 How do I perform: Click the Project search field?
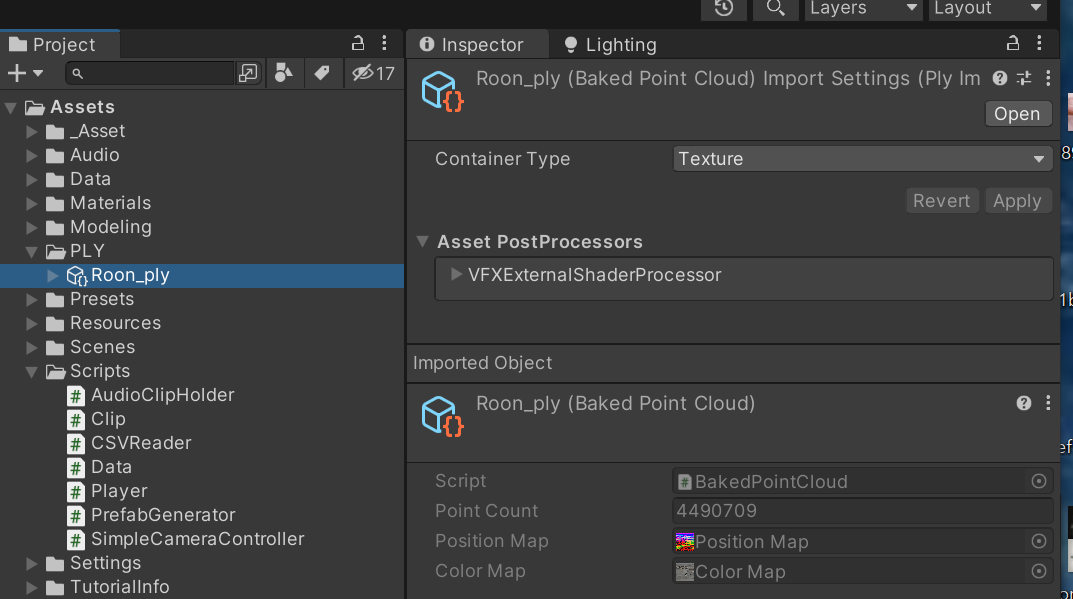coord(151,73)
